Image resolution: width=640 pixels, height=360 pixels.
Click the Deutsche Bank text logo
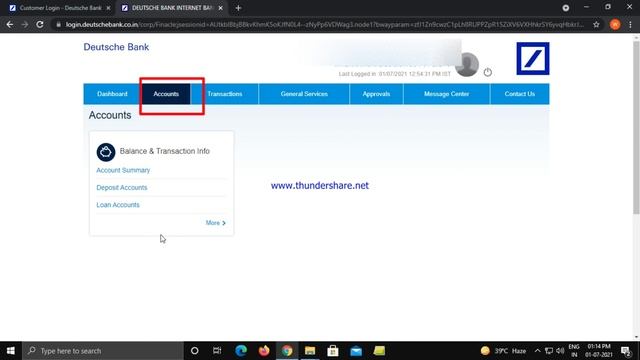[116, 47]
